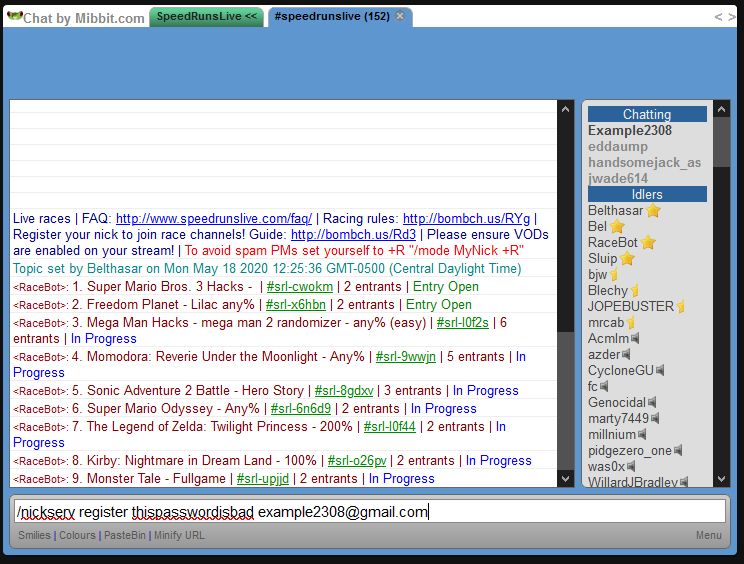Click the chat scrollbar down arrow
The width and height of the screenshot is (744, 564).
(565, 479)
